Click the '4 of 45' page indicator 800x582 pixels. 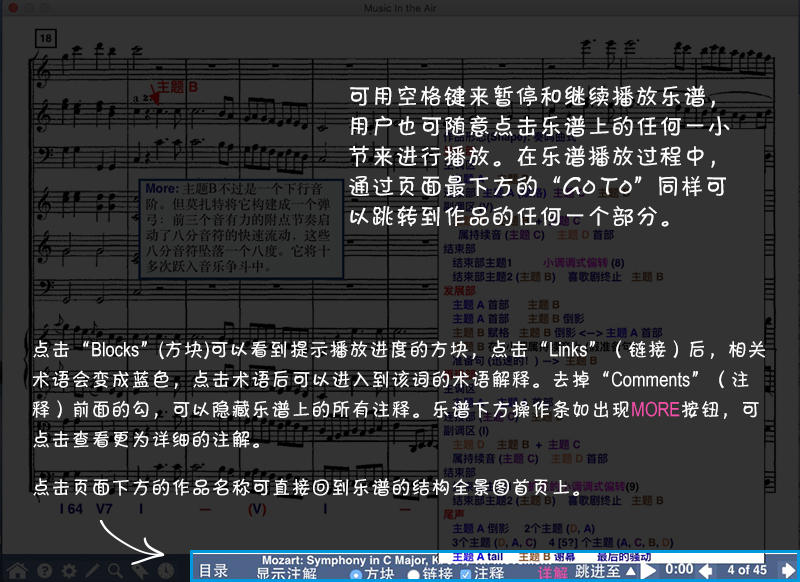click(747, 570)
